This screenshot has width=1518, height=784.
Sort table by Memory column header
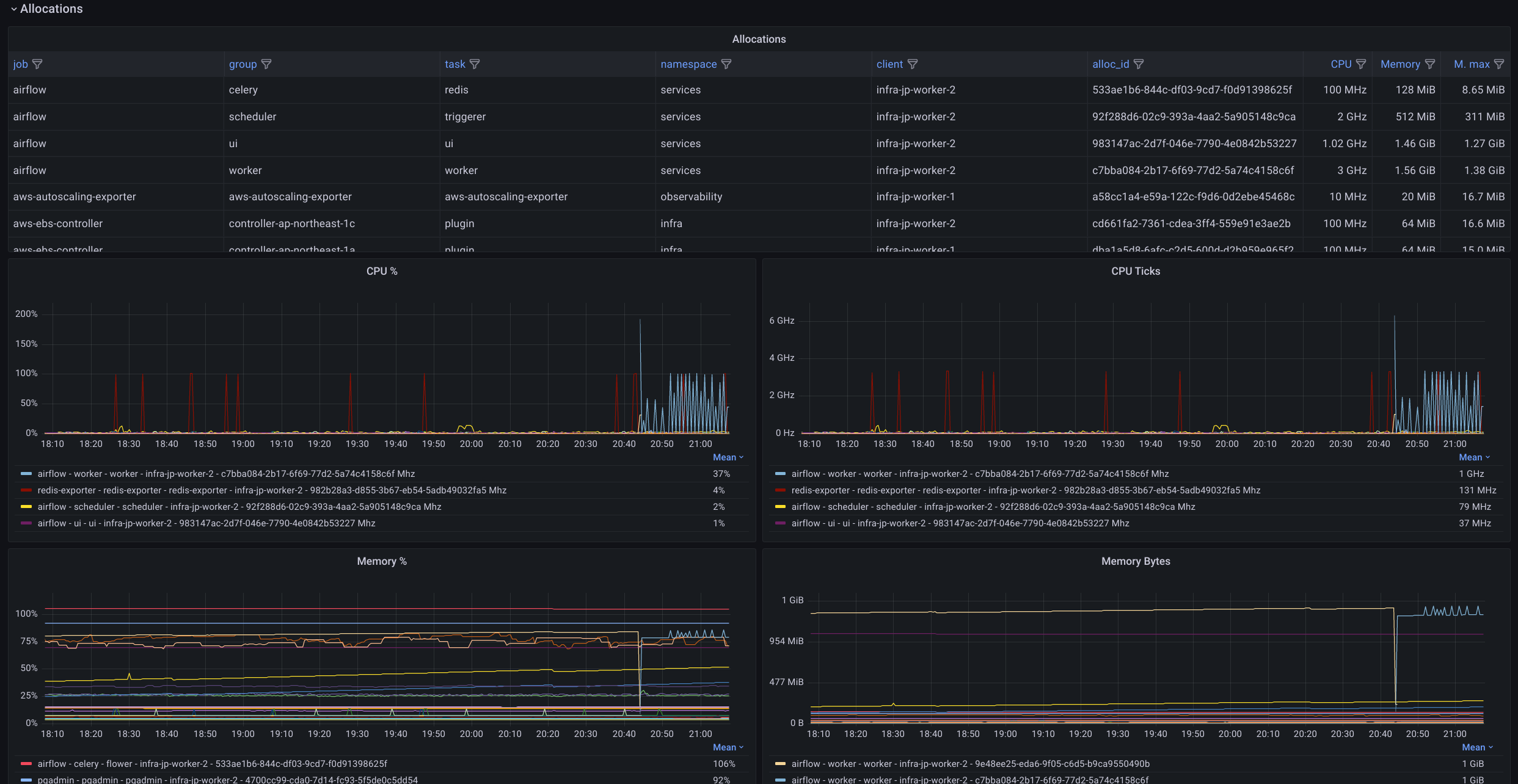coord(1400,64)
